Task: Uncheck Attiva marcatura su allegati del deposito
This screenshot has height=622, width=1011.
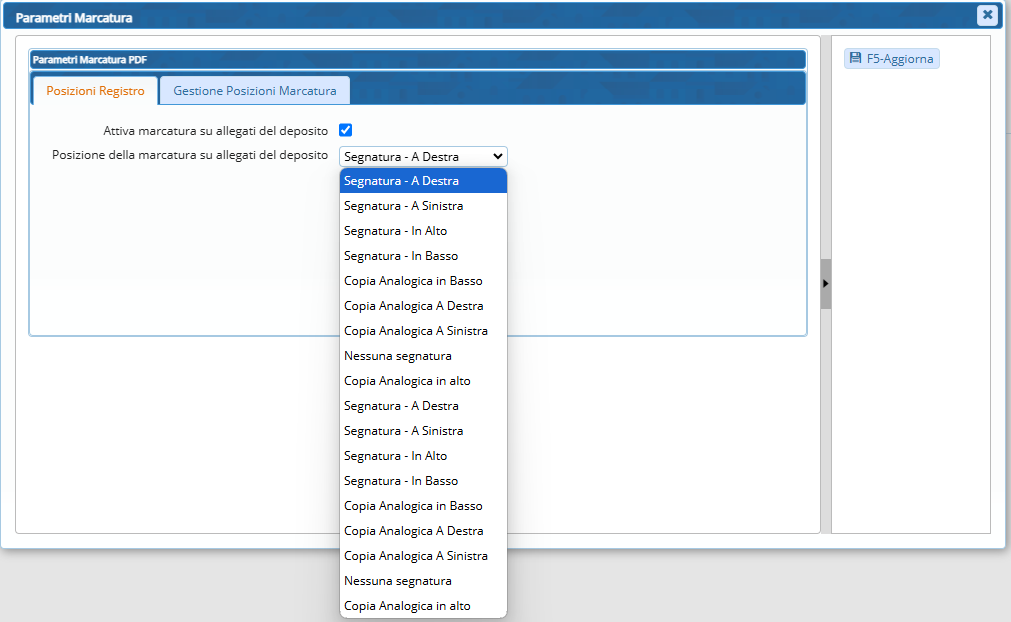Action: pyautogui.click(x=346, y=130)
